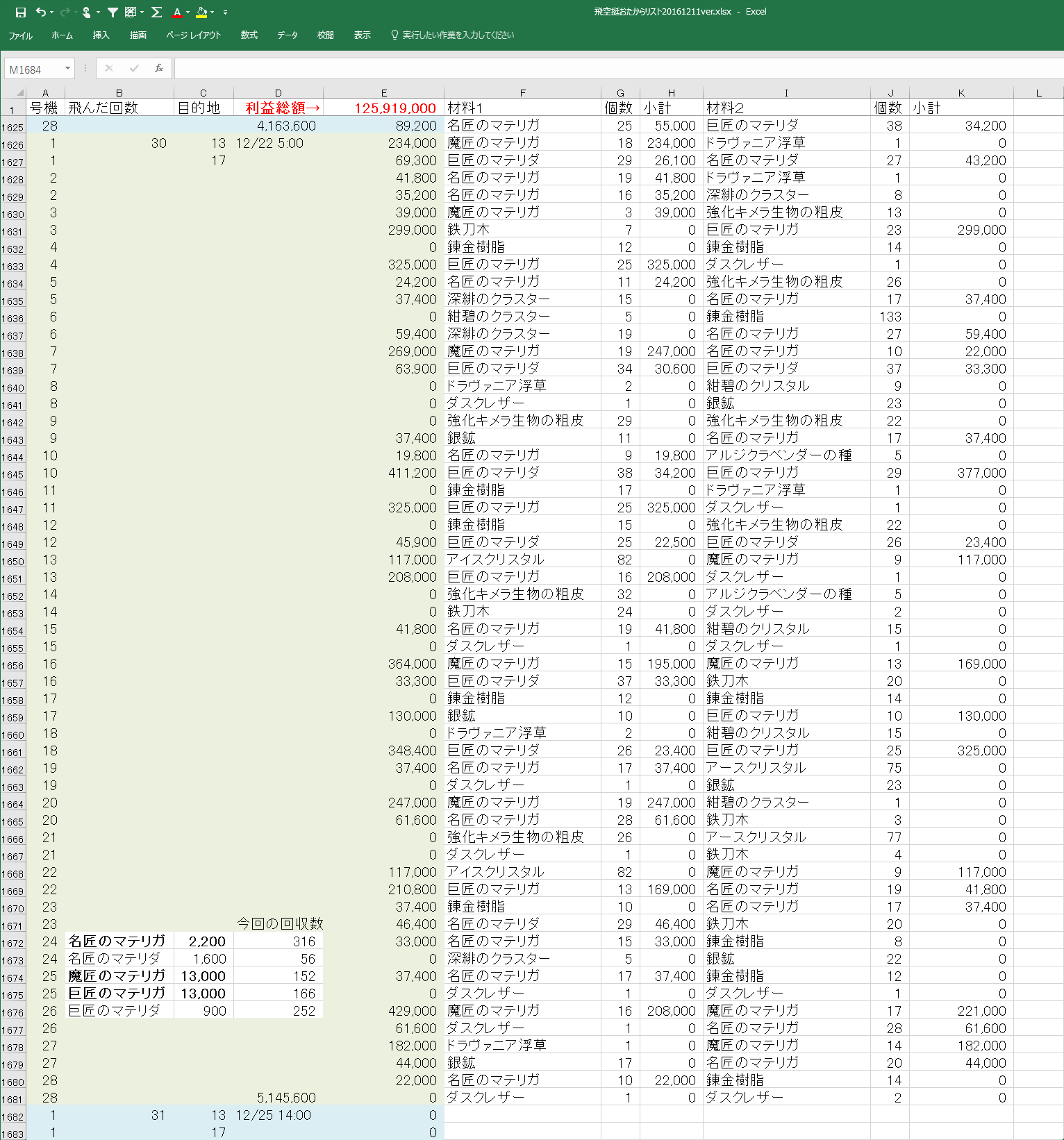Click the borders grid icon
1064x1140 pixels.
(x=131, y=12)
